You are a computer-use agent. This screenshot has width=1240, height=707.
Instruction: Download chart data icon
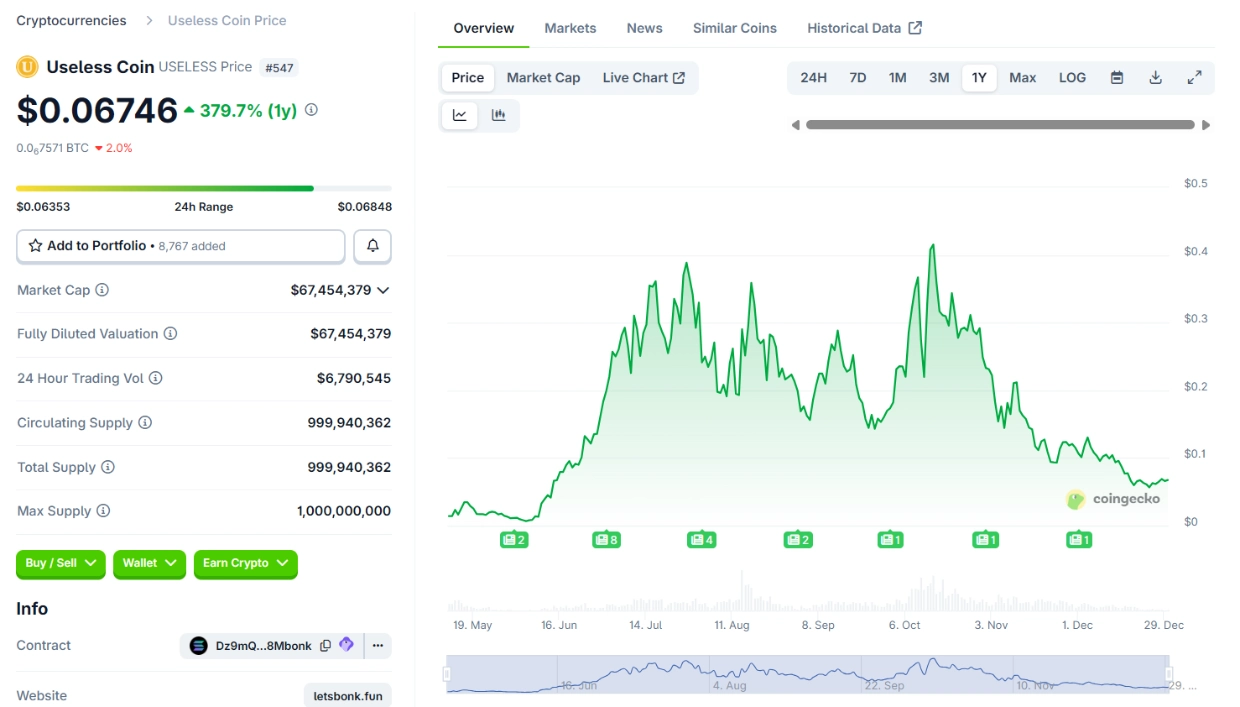click(1155, 78)
